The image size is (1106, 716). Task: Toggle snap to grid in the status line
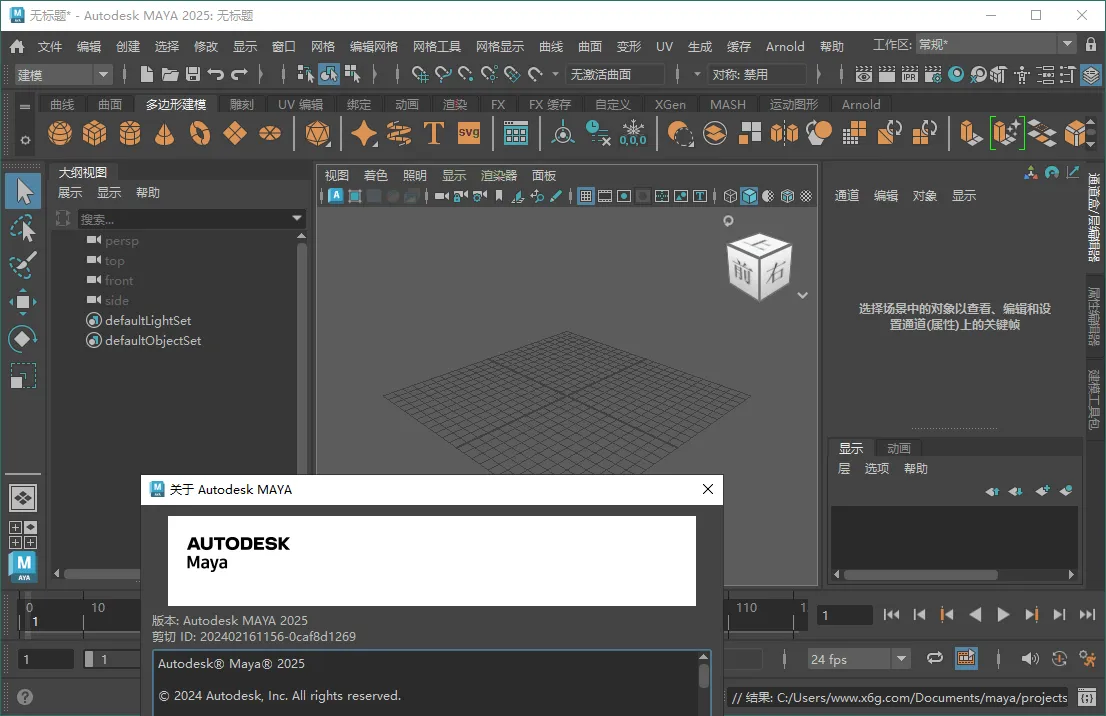pyautogui.click(x=420, y=74)
